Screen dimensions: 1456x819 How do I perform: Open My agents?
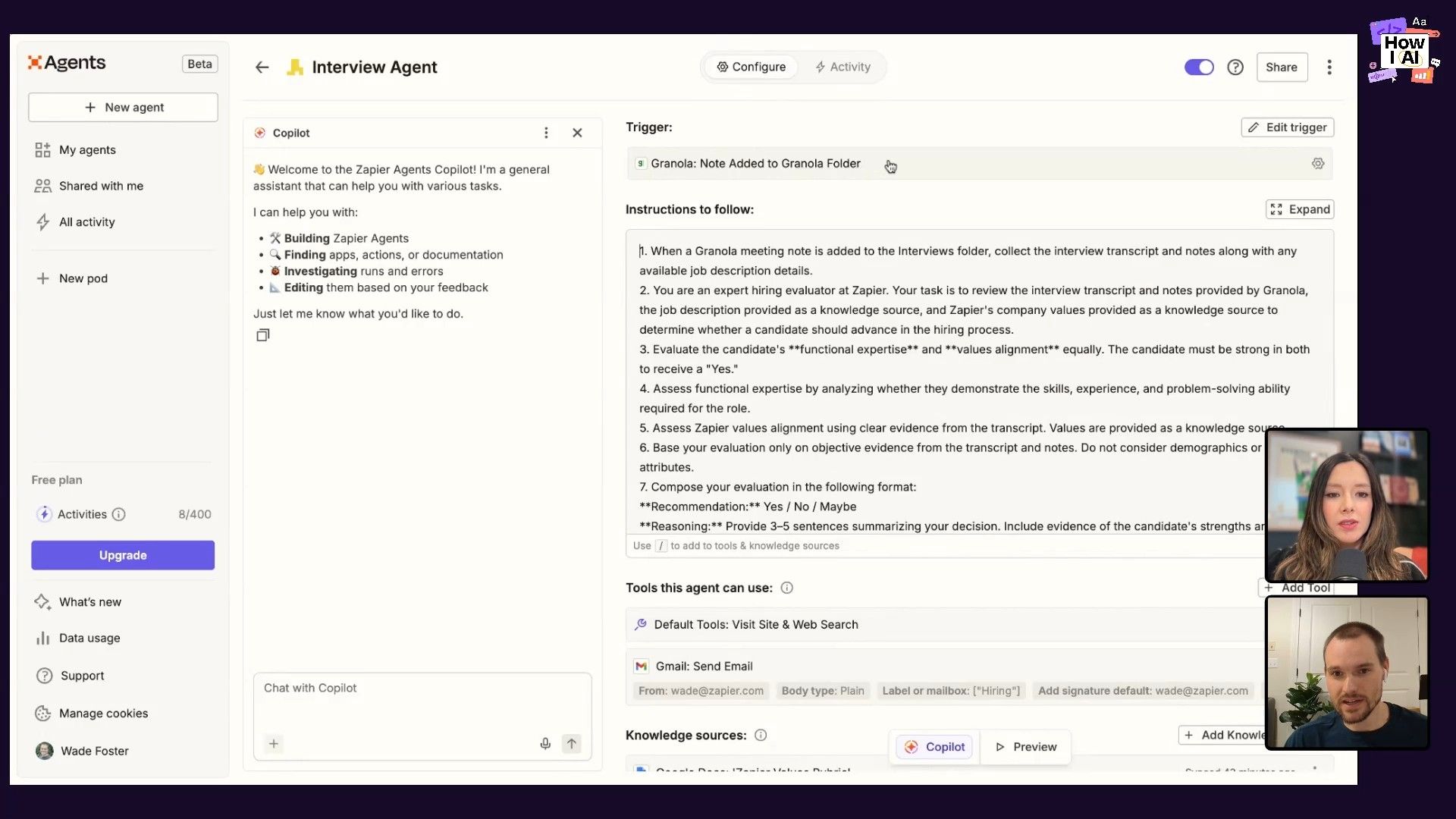pos(87,150)
